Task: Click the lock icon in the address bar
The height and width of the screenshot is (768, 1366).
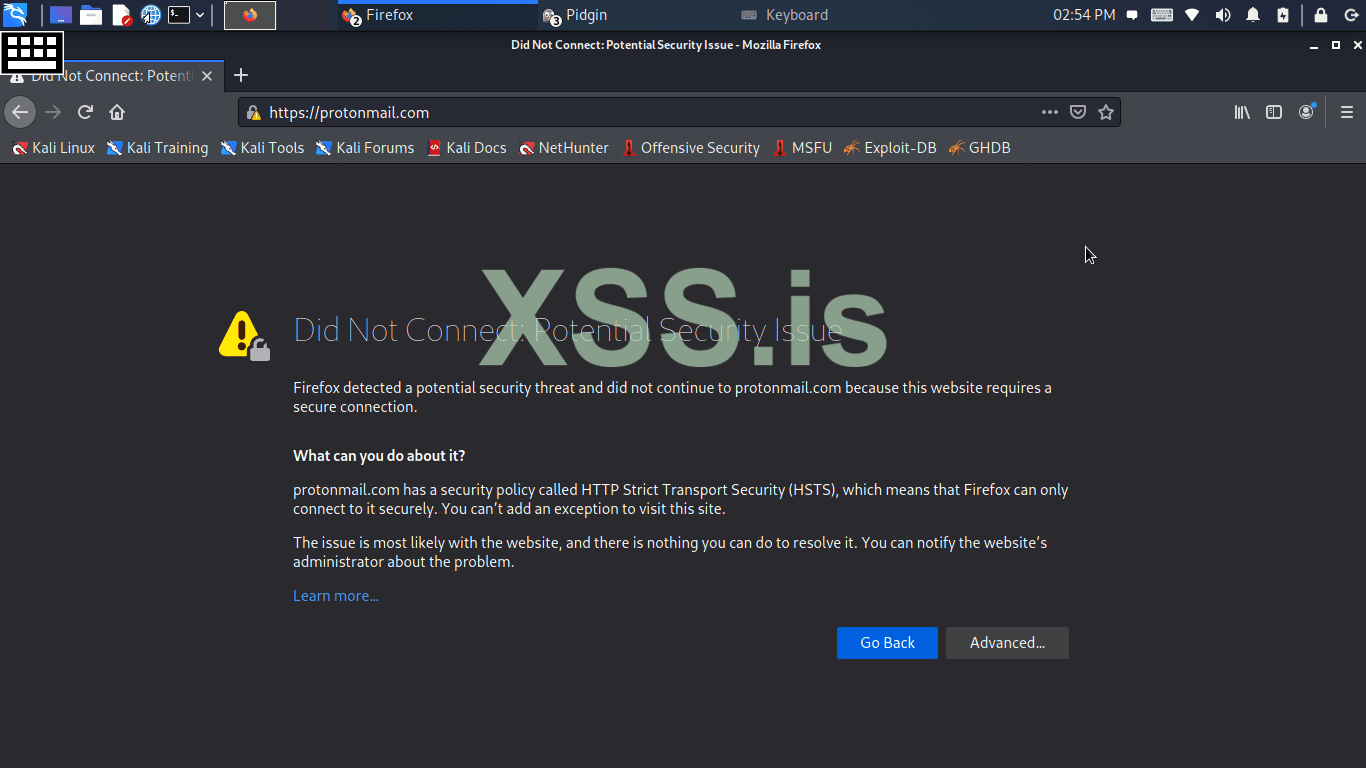Action: click(x=252, y=112)
